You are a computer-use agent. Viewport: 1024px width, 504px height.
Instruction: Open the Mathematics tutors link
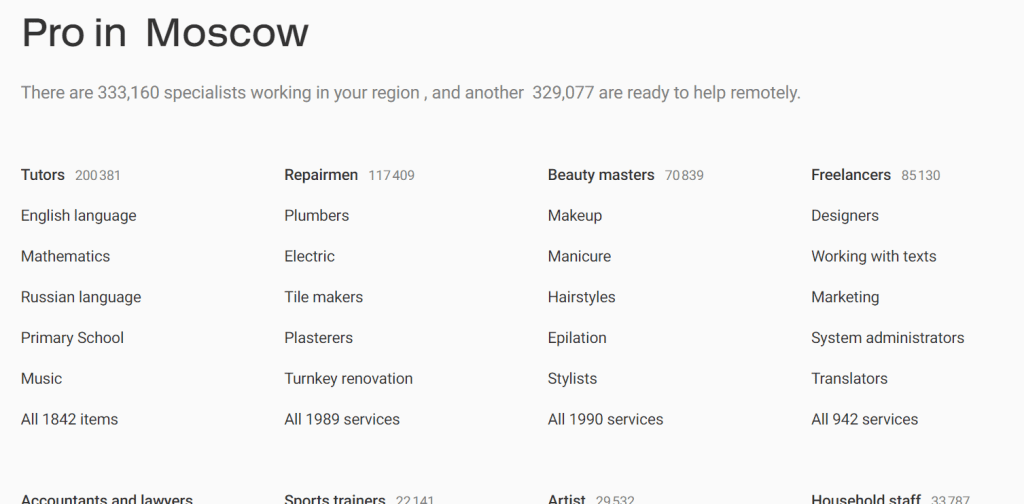click(65, 257)
